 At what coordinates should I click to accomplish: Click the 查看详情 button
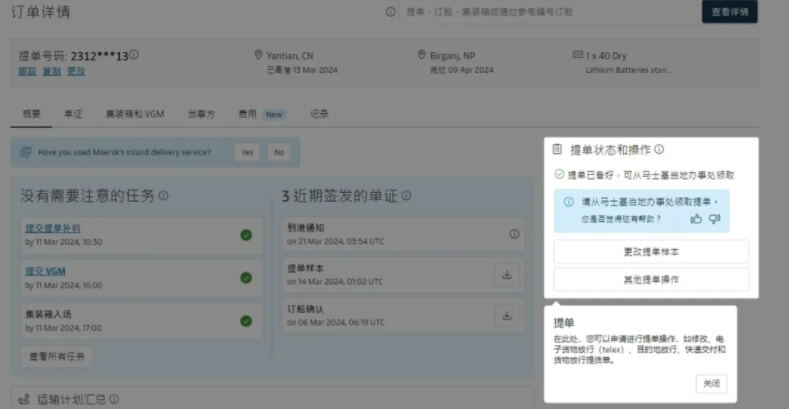coord(730,12)
